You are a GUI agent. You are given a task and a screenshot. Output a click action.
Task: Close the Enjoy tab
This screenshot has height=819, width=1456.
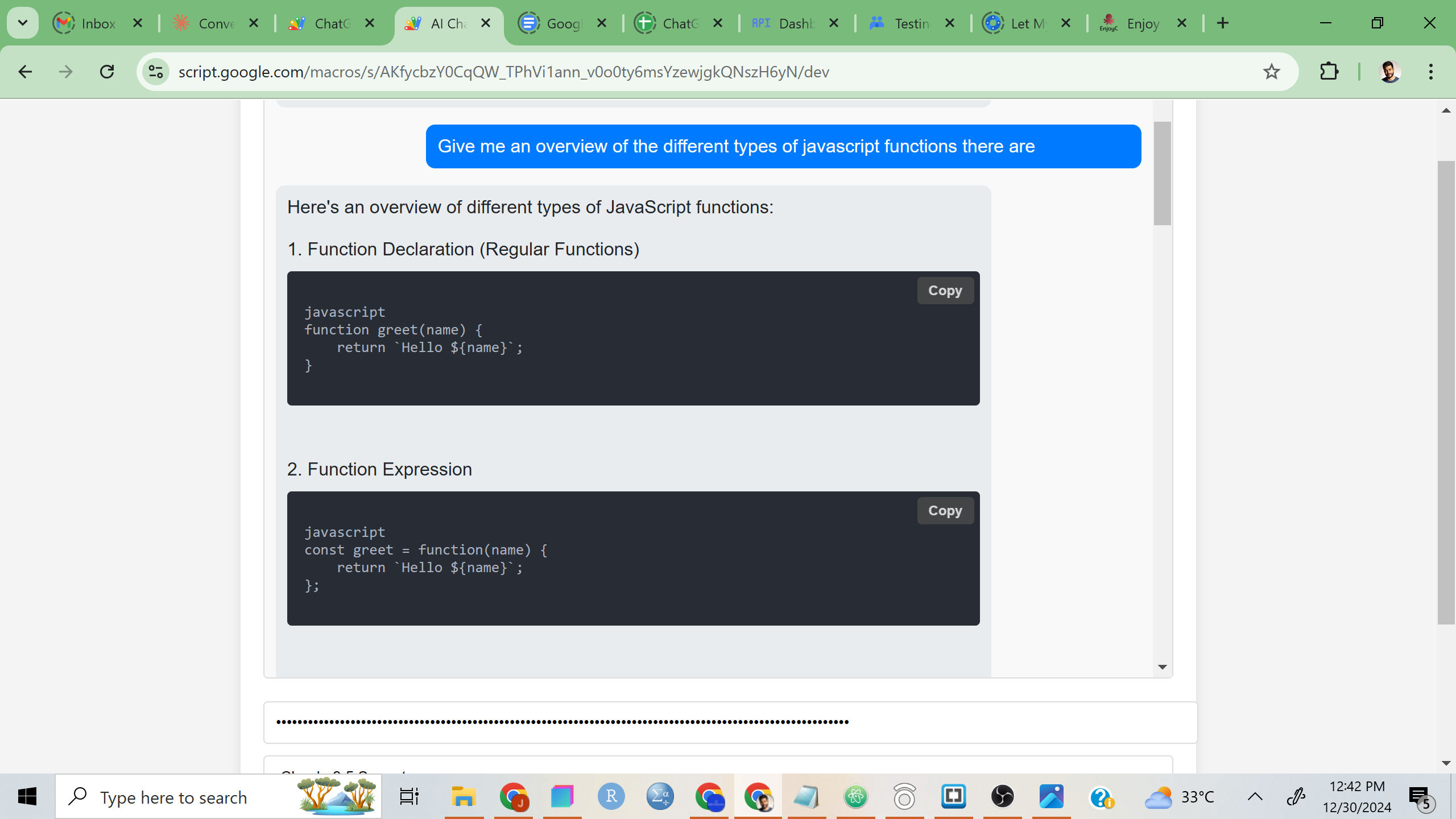tap(1182, 23)
